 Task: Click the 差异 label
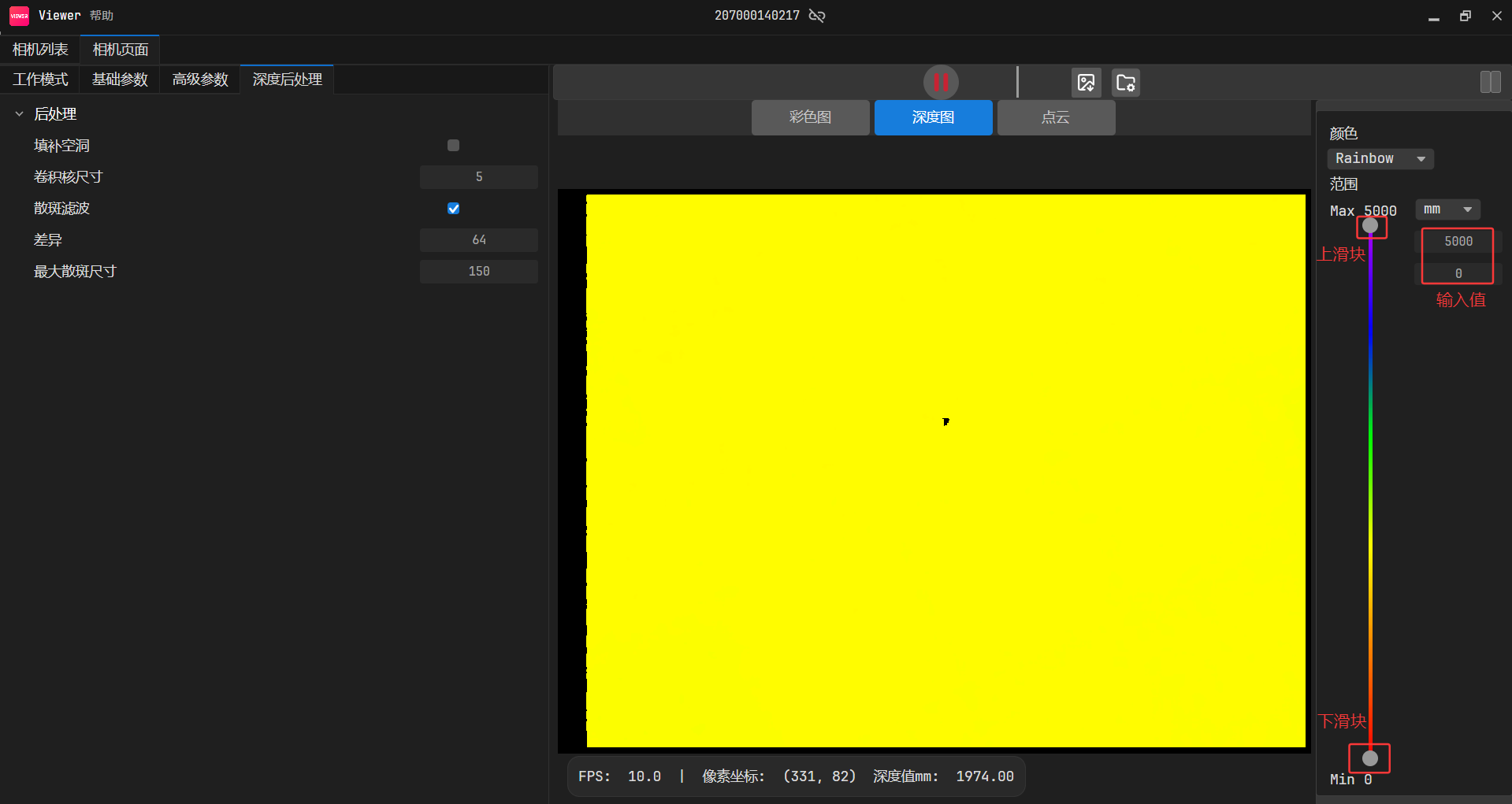point(47,240)
